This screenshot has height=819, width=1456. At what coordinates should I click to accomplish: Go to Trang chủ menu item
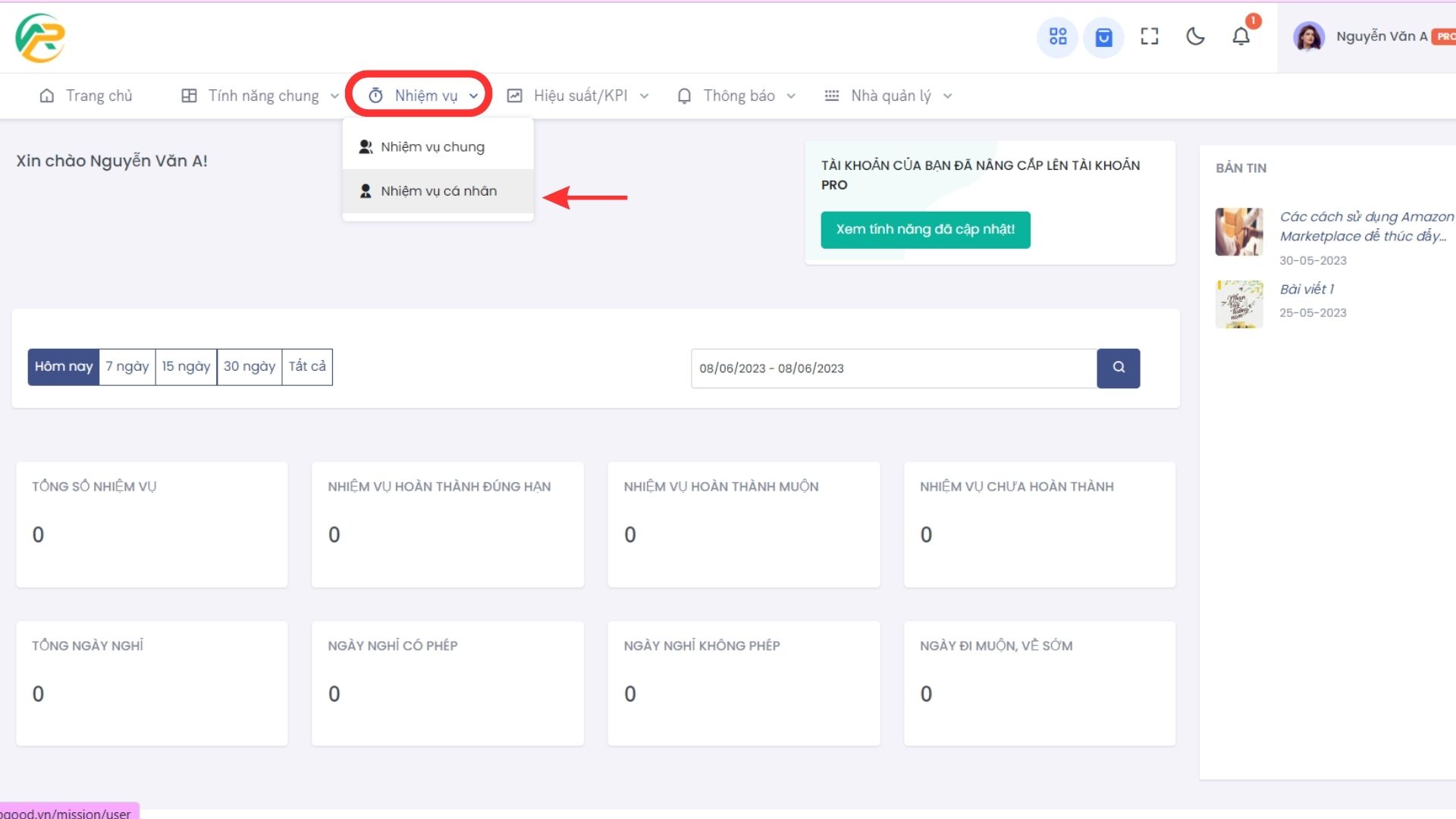click(86, 96)
